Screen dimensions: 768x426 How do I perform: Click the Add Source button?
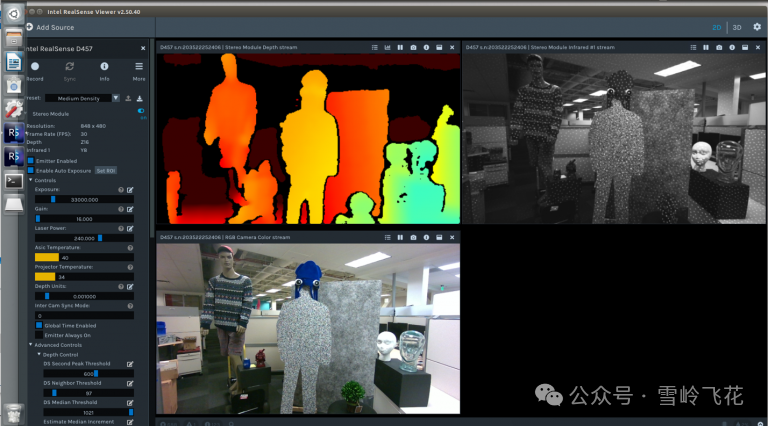pyautogui.click(x=48, y=27)
